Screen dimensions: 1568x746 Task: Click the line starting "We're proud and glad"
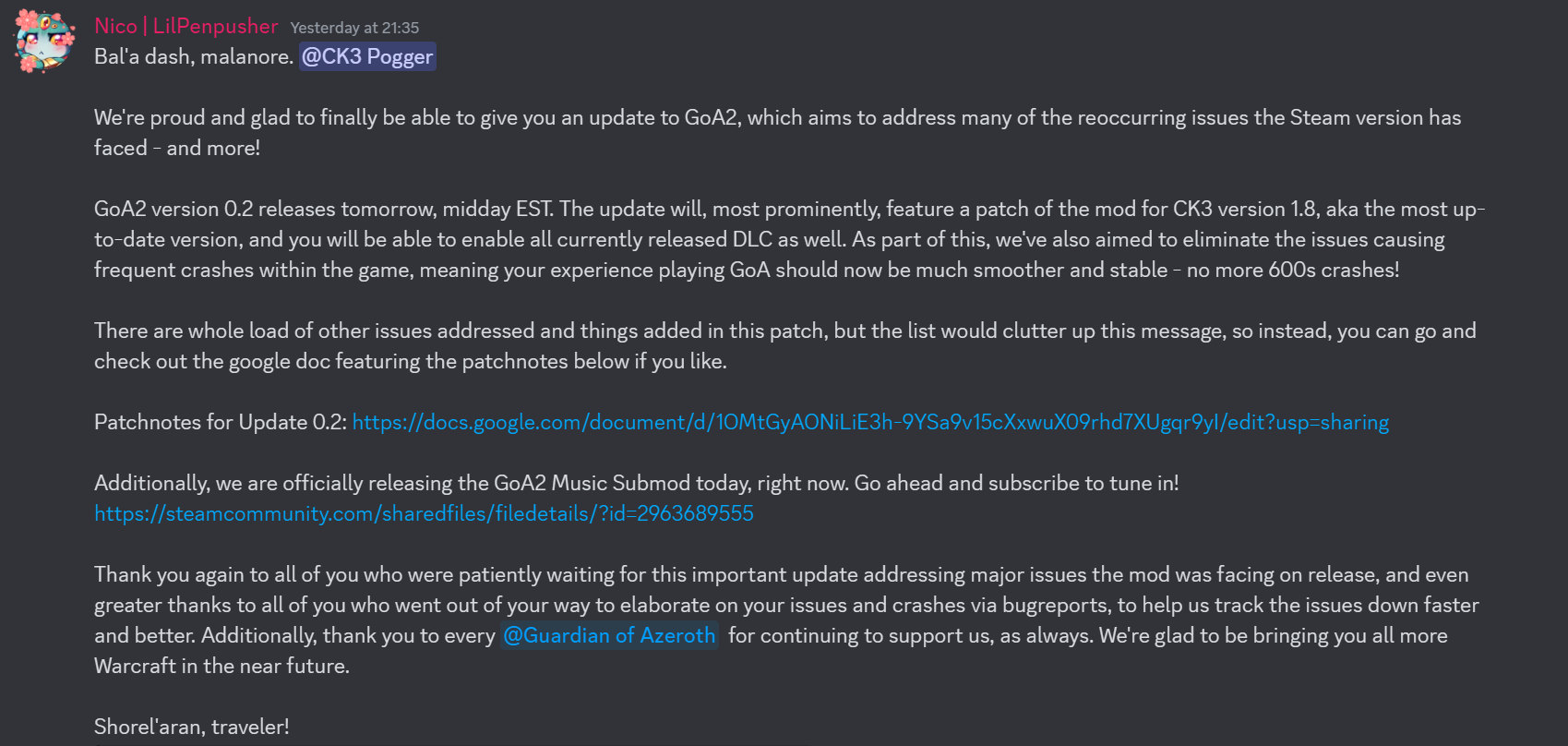coord(777,117)
